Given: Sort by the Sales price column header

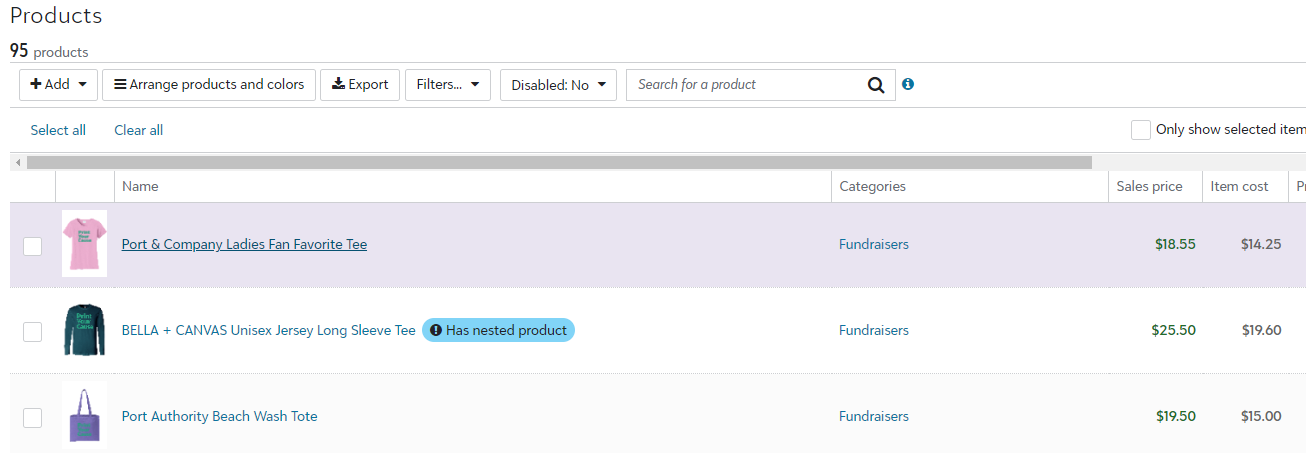Looking at the screenshot, I should point(1149,186).
